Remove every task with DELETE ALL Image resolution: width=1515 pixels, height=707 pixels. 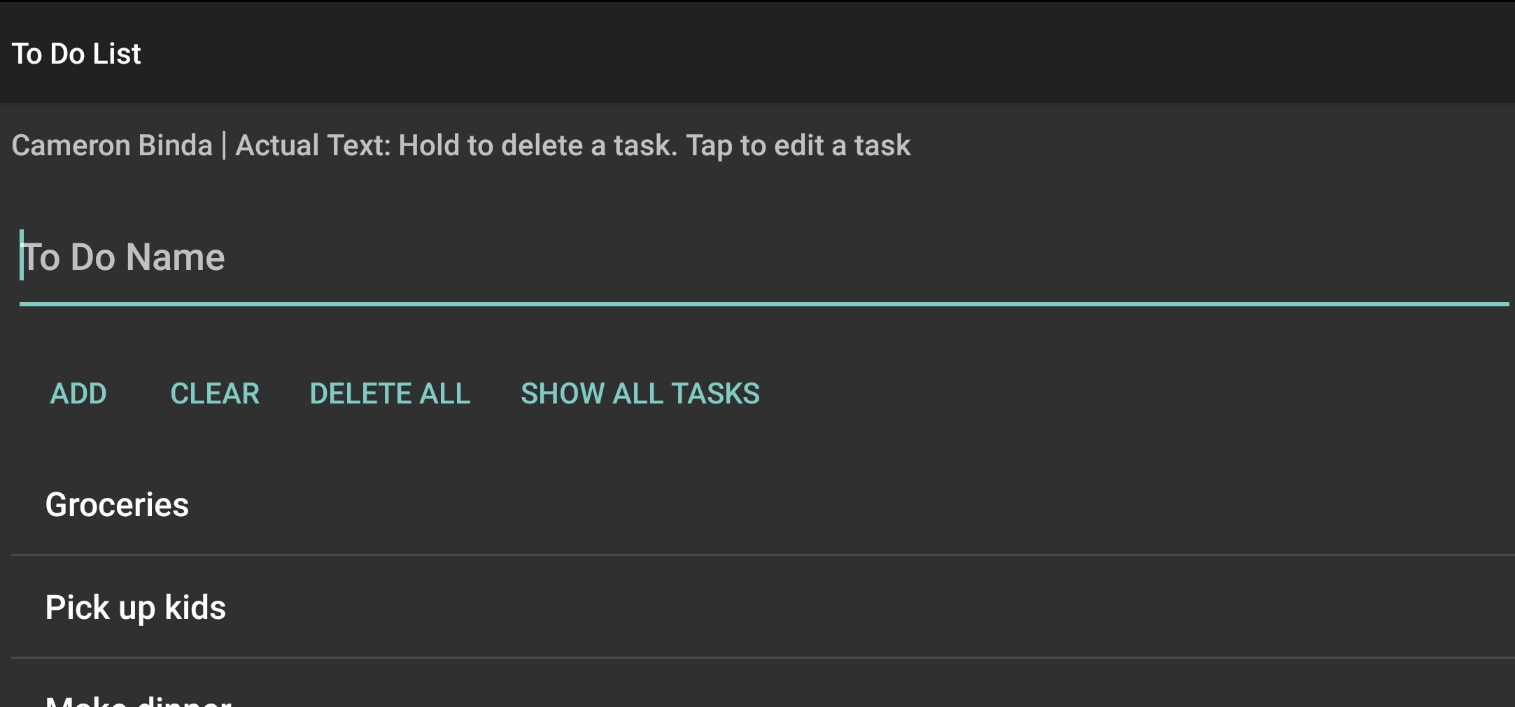pyautogui.click(x=390, y=393)
